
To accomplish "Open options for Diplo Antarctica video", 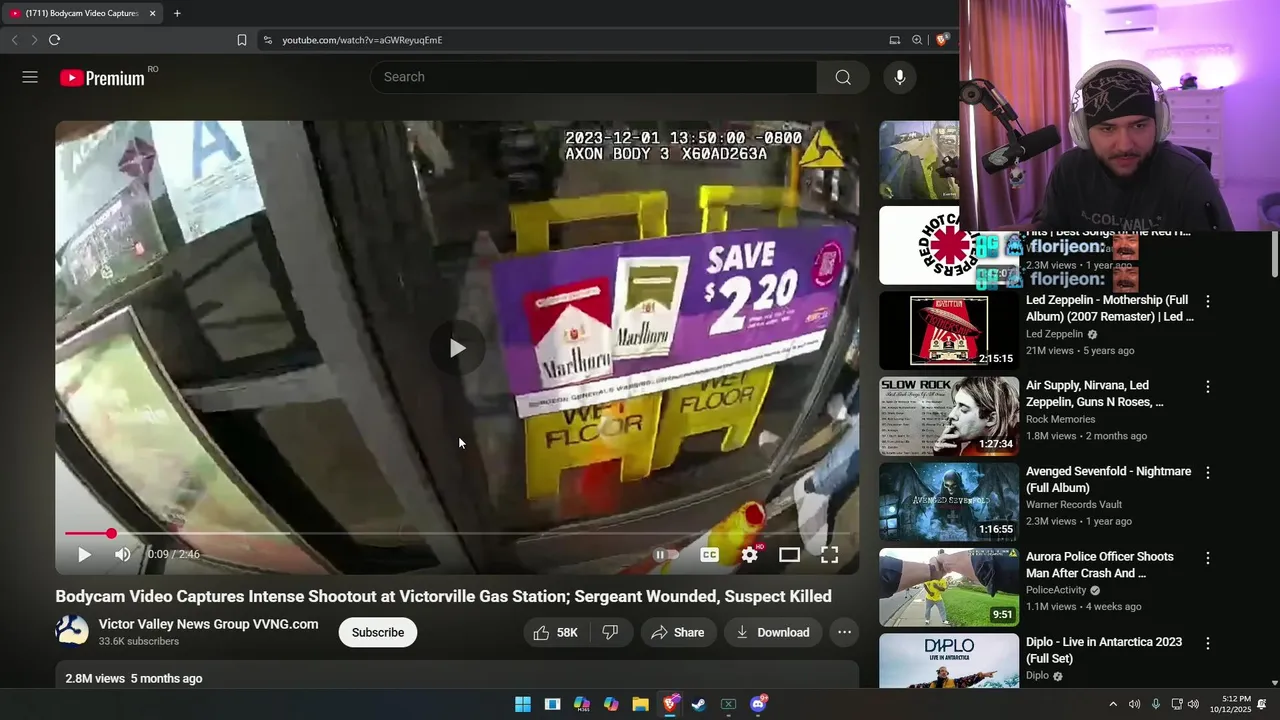I will point(1208,643).
